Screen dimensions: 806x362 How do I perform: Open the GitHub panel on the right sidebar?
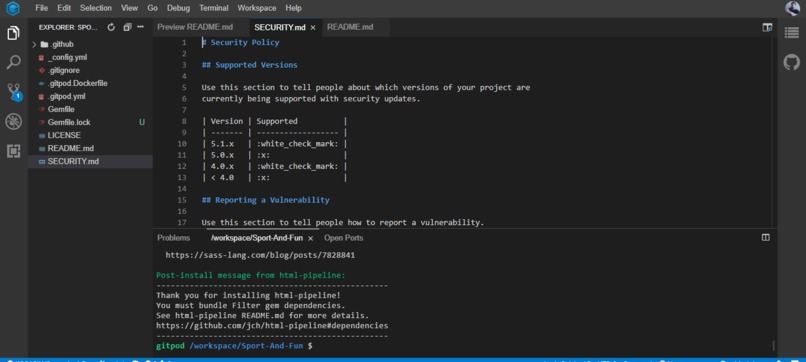(792, 63)
